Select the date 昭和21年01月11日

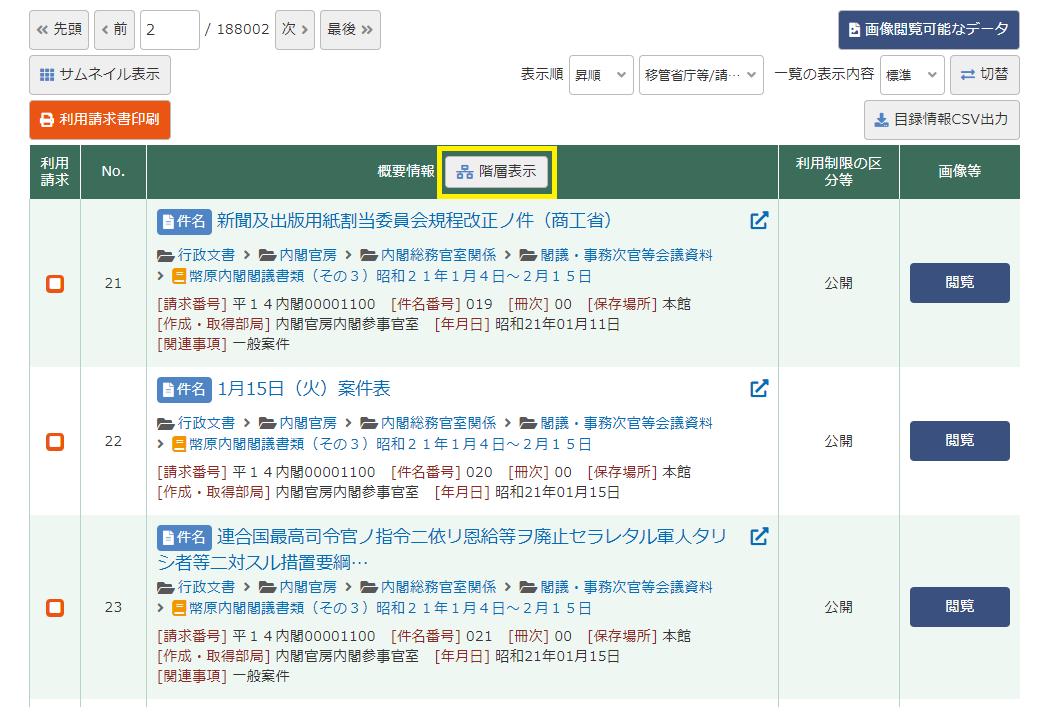(557, 324)
